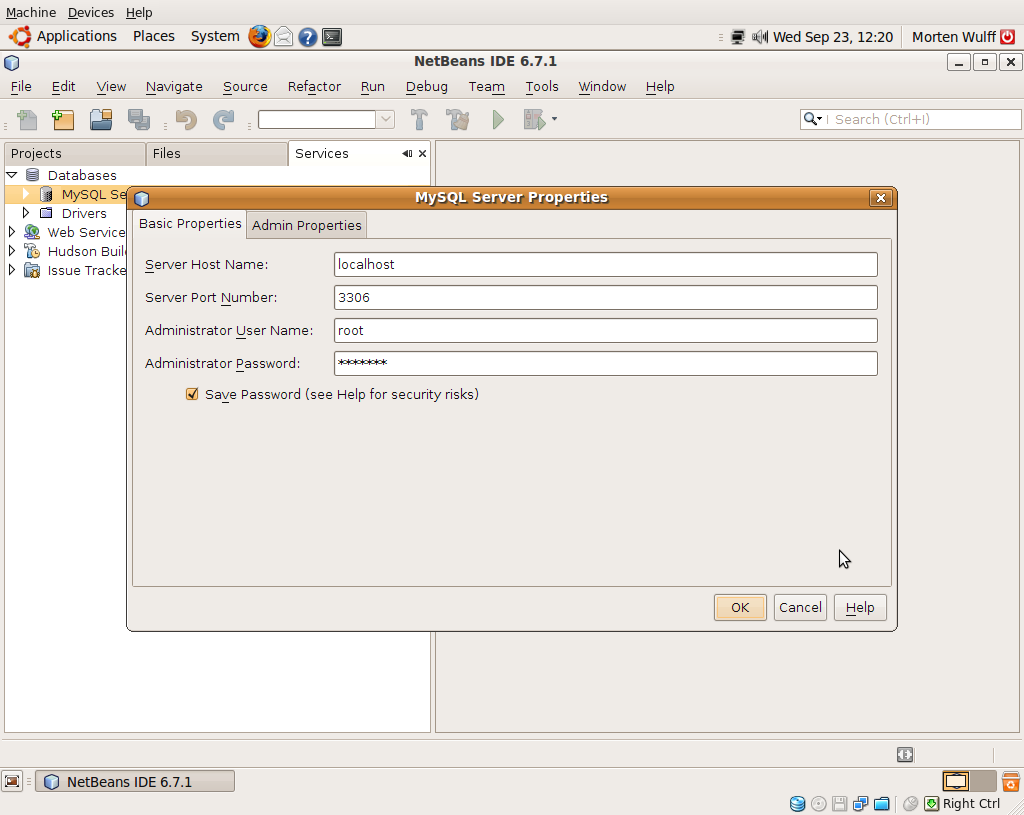Click the blue help icon in panel

[308, 37]
